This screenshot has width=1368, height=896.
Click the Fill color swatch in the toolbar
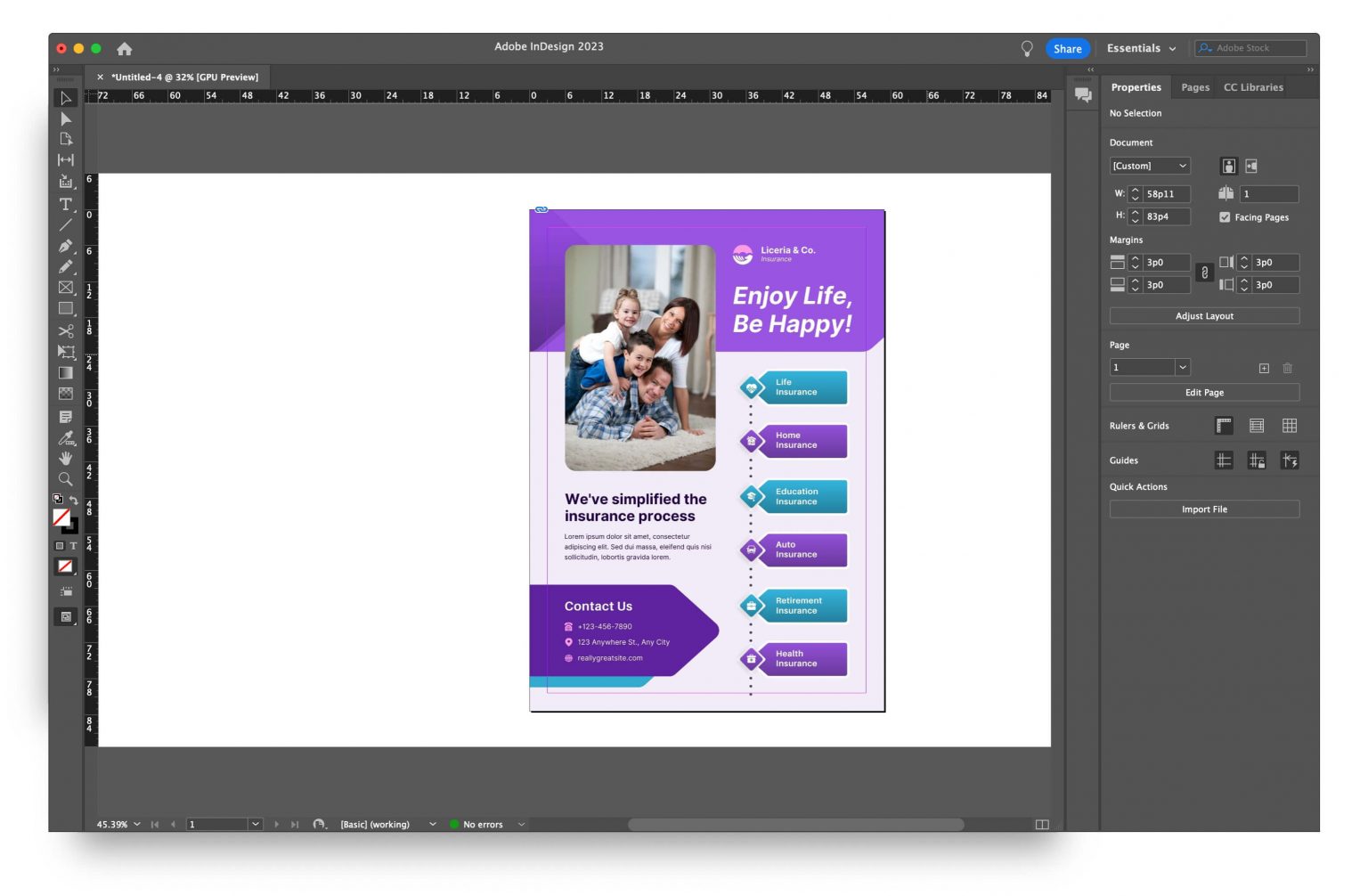pyautogui.click(x=59, y=517)
